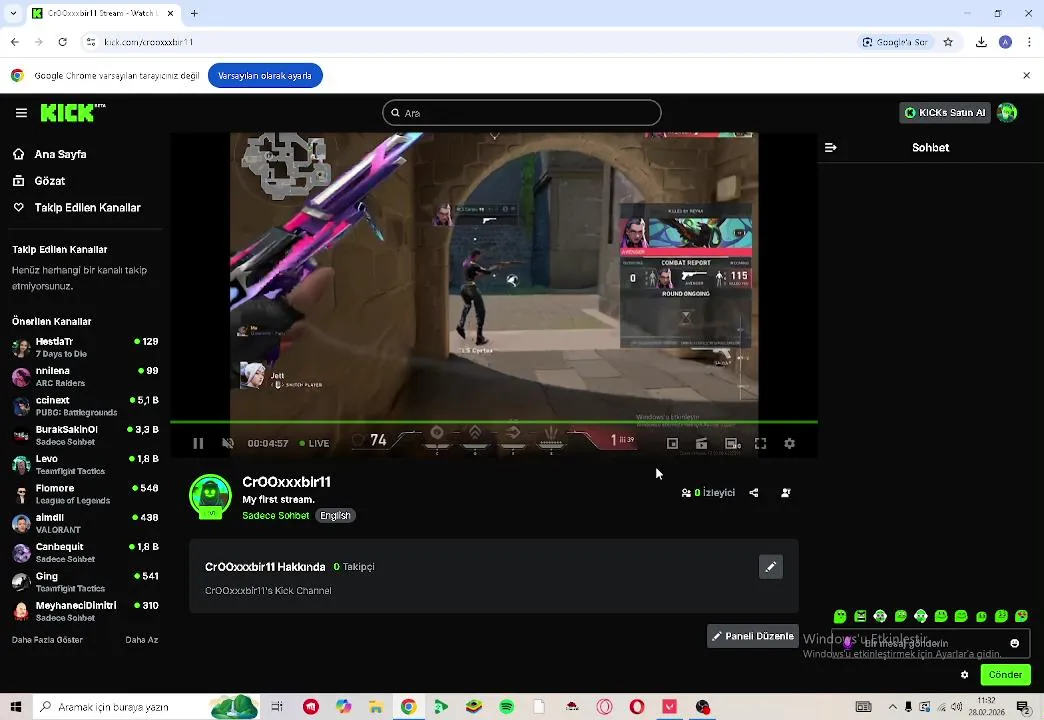This screenshot has width=1044, height=720.
Task: Open a new Chrome tab
Action: point(194,13)
